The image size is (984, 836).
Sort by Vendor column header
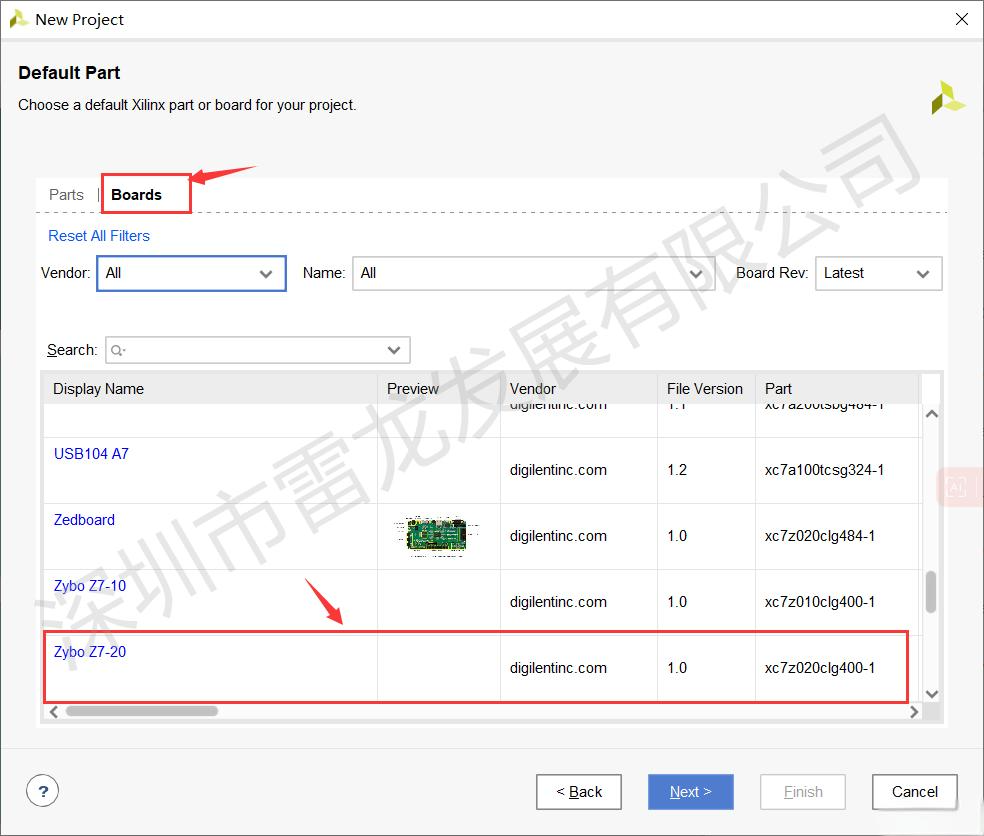coord(579,389)
